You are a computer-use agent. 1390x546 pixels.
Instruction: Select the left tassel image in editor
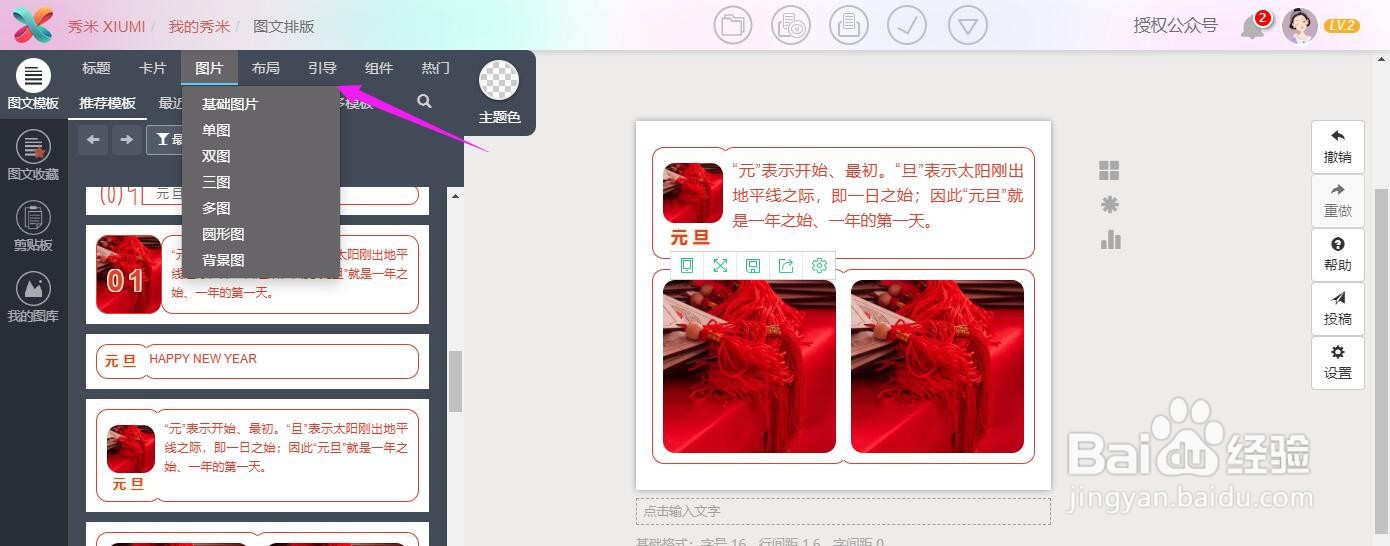click(x=749, y=366)
